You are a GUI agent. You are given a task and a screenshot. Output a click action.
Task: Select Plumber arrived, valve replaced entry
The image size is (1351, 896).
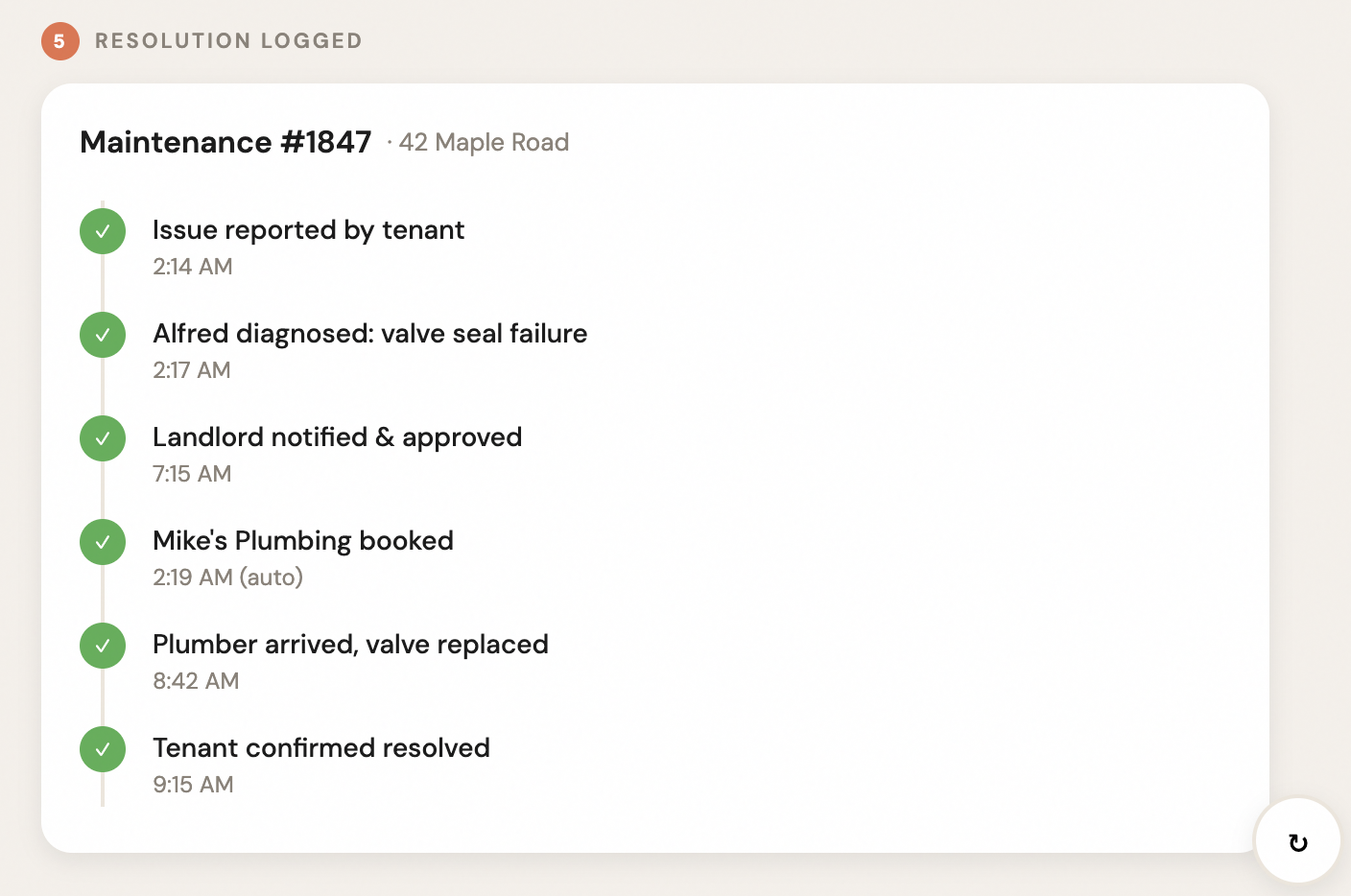coord(350,645)
